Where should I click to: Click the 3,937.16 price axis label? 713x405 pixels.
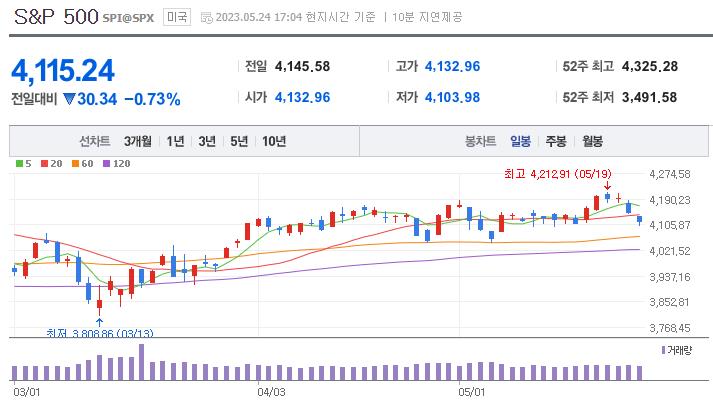pyautogui.click(x=670, y=277)
